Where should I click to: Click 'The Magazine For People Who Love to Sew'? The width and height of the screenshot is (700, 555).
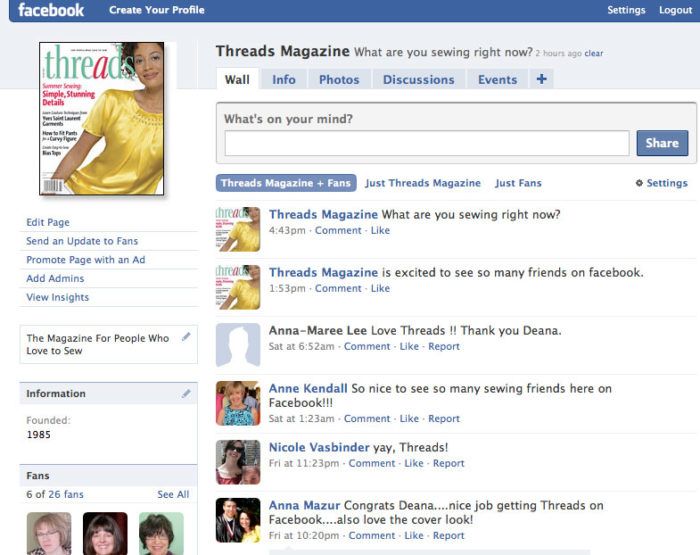(98, 344)
